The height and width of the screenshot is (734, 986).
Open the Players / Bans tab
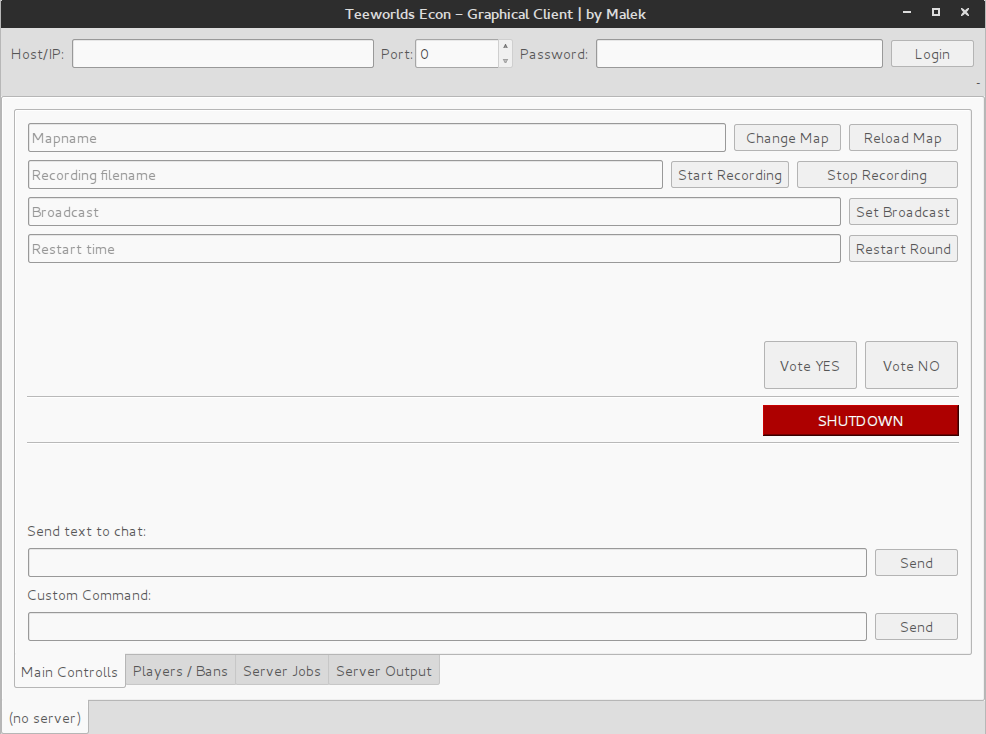coord(180,671)
